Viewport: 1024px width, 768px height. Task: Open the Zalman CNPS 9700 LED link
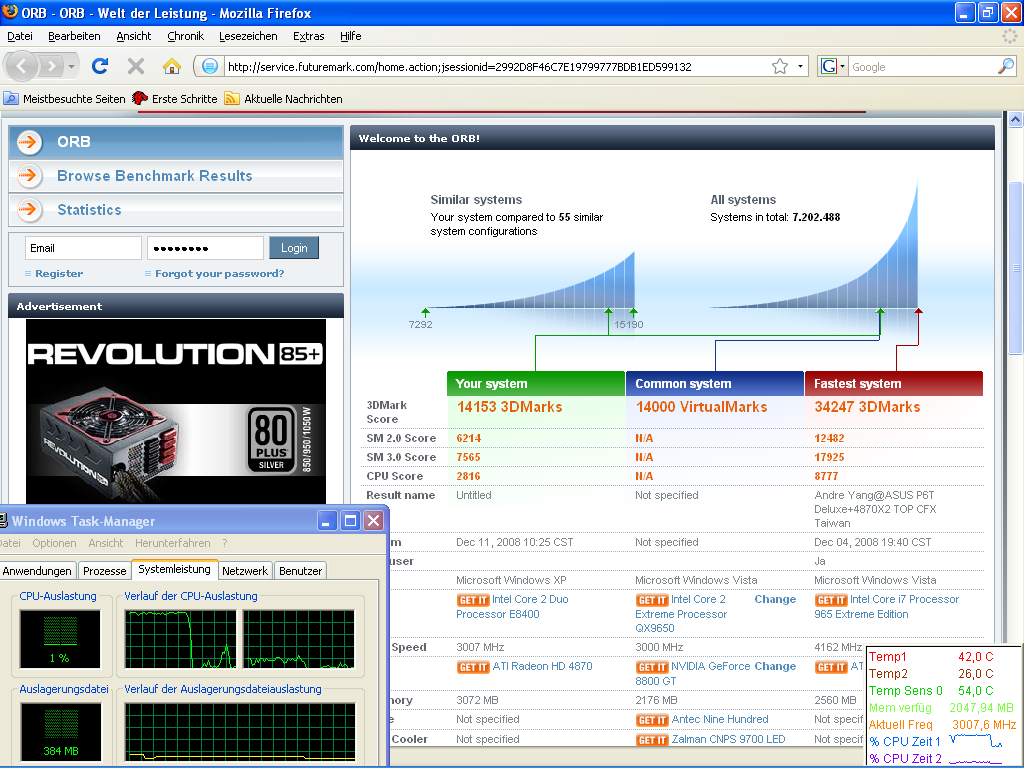[x=728, y=740]
